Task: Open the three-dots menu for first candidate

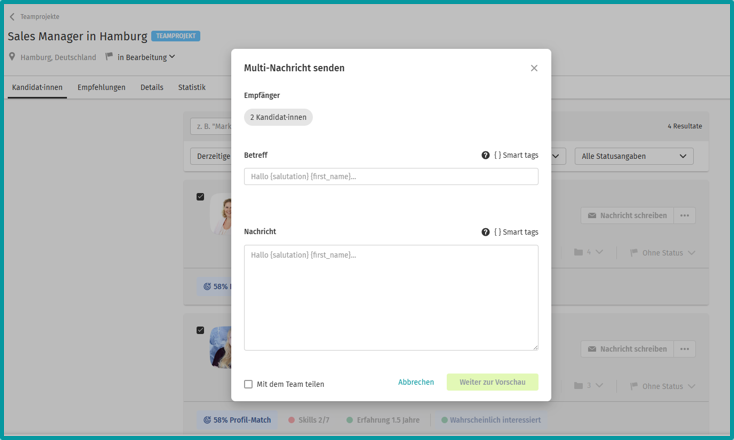Action: pos(685,216)
